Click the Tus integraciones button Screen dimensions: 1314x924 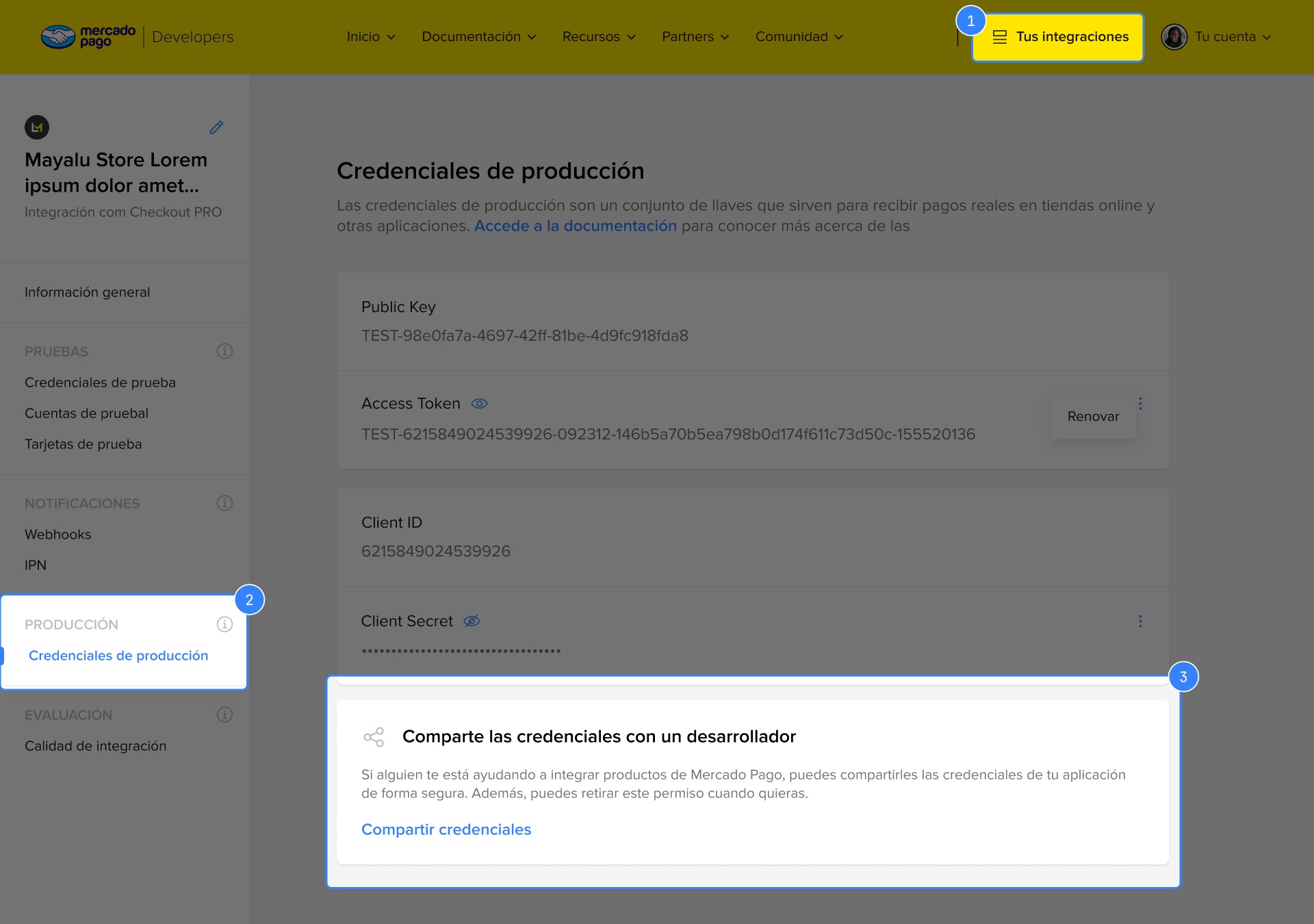point(1057,37)
